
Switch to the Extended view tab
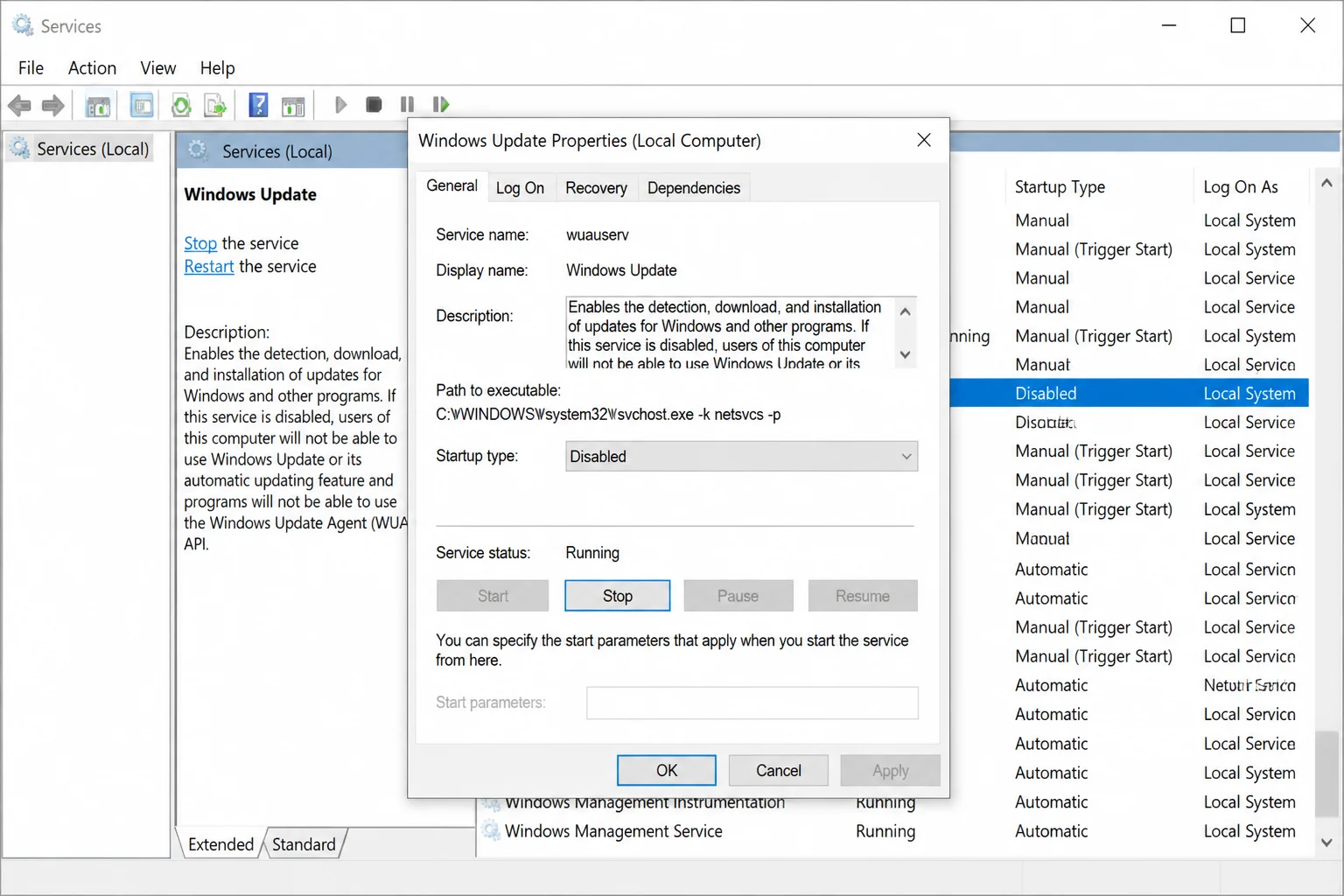[x=220, y=844]
